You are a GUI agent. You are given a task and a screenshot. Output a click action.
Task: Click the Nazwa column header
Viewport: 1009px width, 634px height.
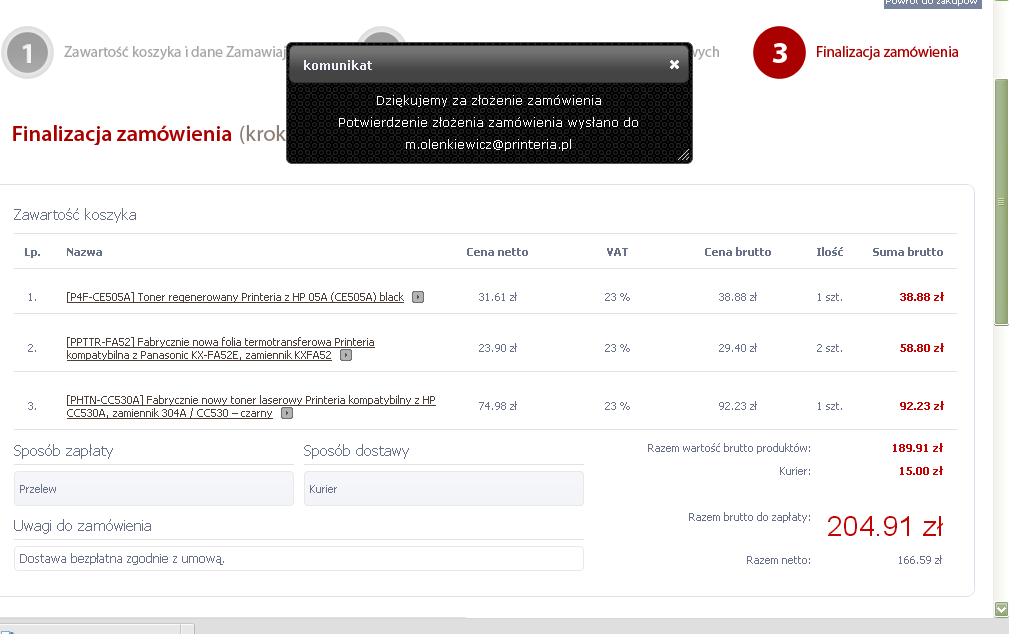(84, 252)
